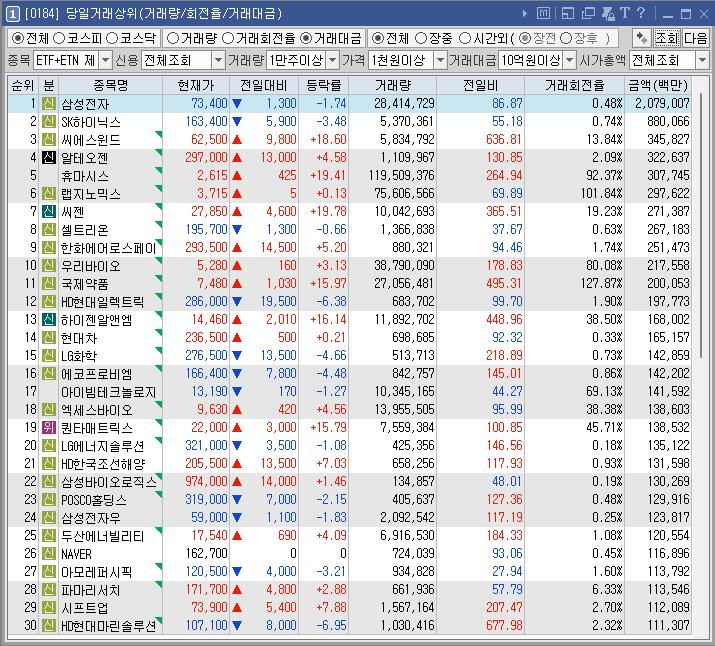Click the HD현대마린솔루션 row name
The height and width of the screenshot is (646, 715).
[109, 626]
